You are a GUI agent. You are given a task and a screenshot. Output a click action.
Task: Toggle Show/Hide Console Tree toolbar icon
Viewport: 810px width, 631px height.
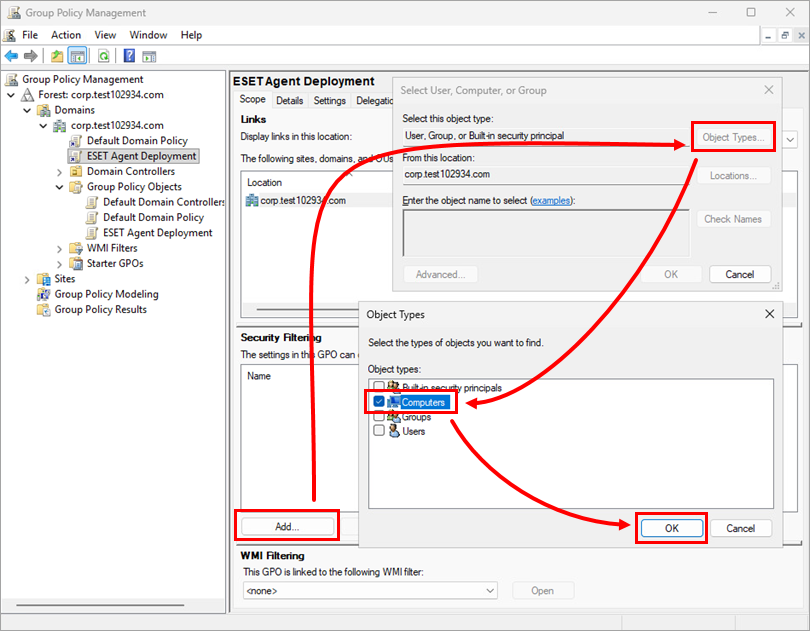(x=77, y=56)
